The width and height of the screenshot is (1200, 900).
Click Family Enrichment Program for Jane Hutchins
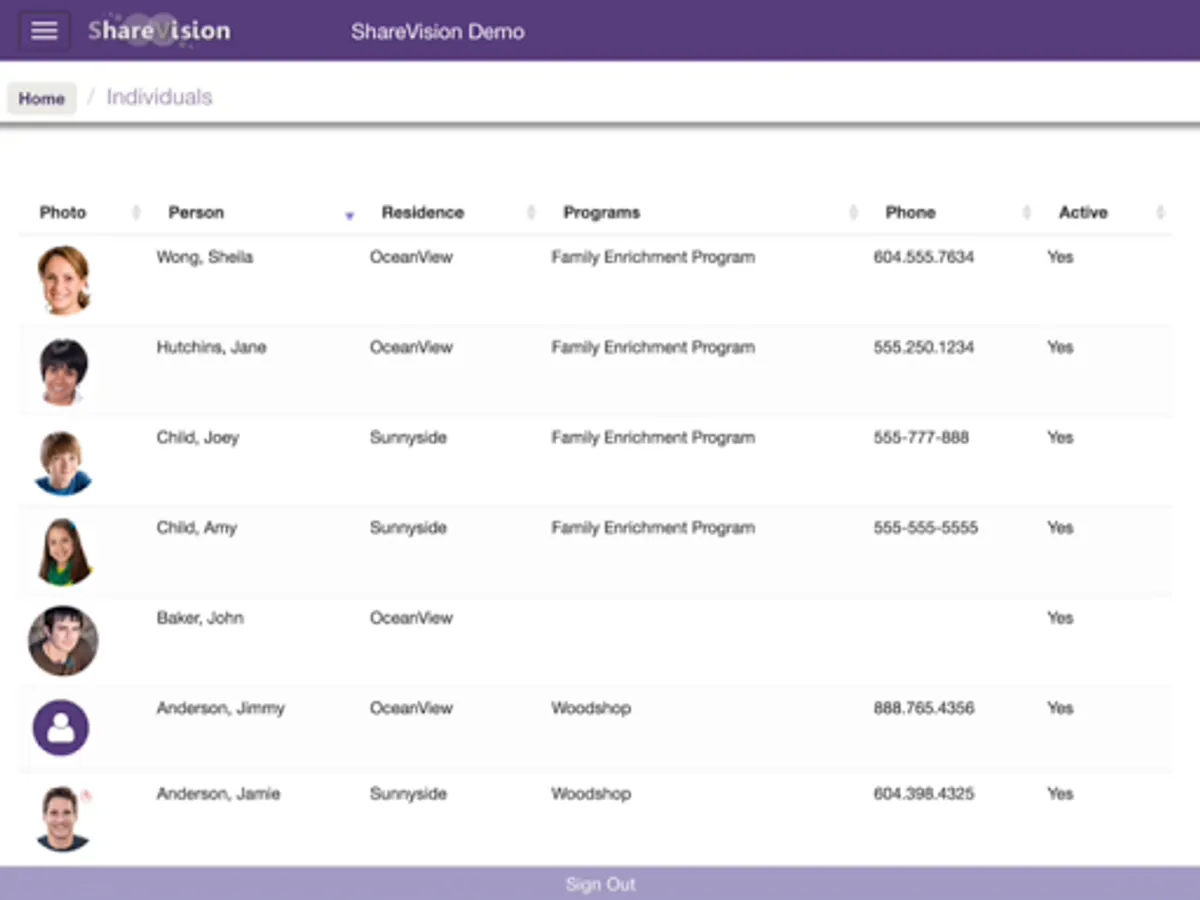pos(653,347)
